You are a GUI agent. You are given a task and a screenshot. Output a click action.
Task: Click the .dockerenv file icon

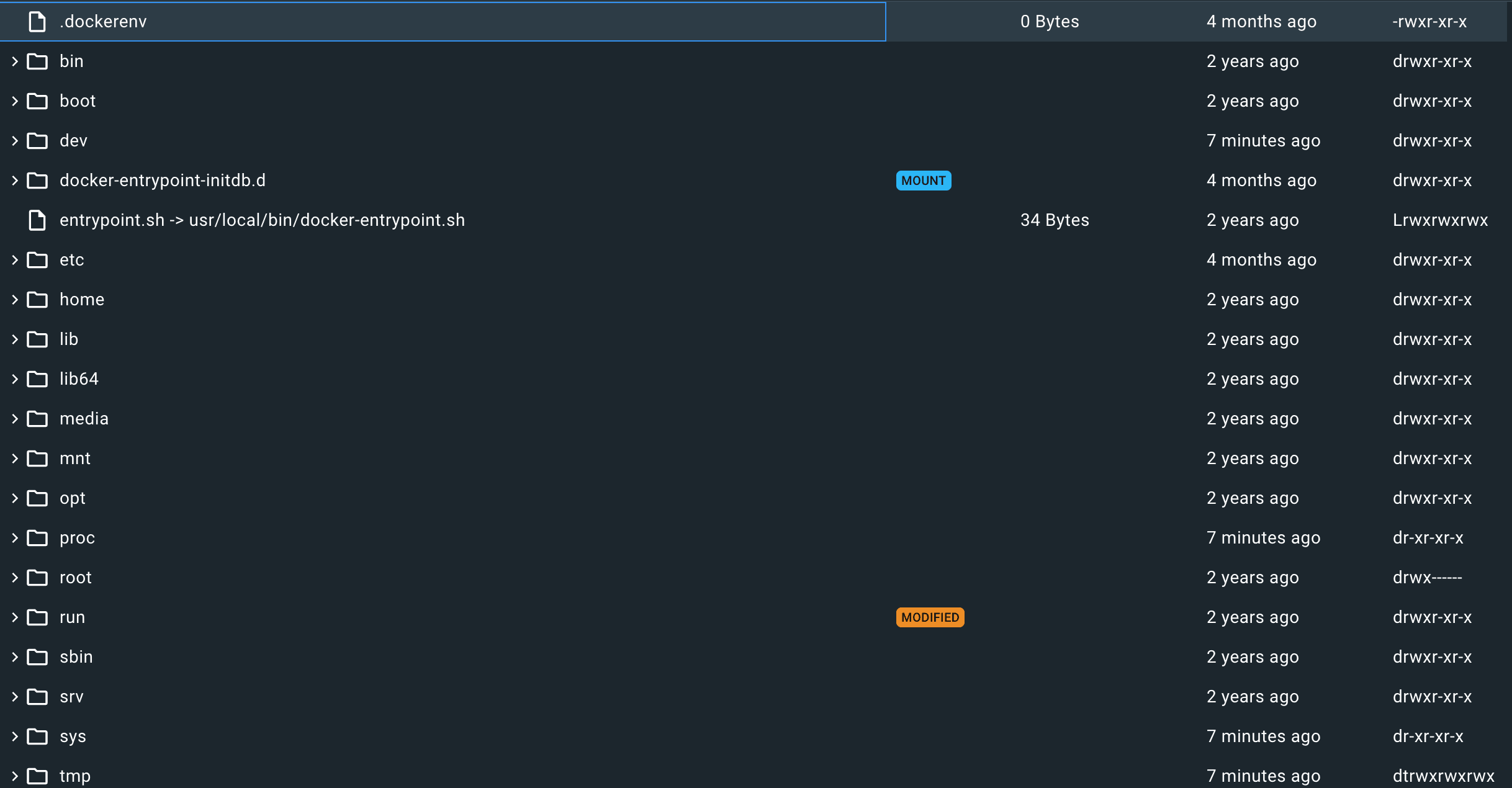coord(37,22)
